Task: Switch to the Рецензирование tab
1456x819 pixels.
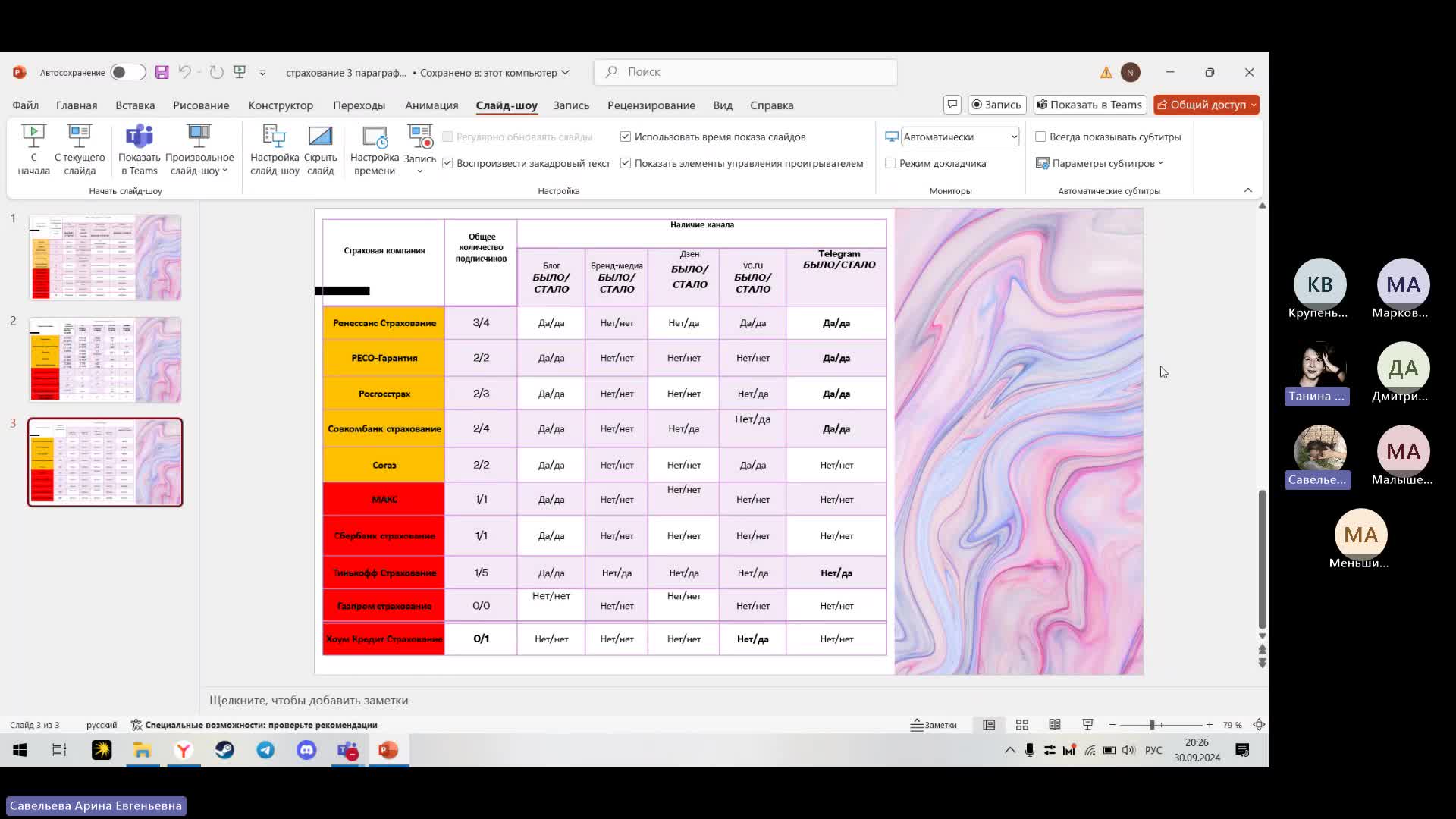Action: [651, 105]
